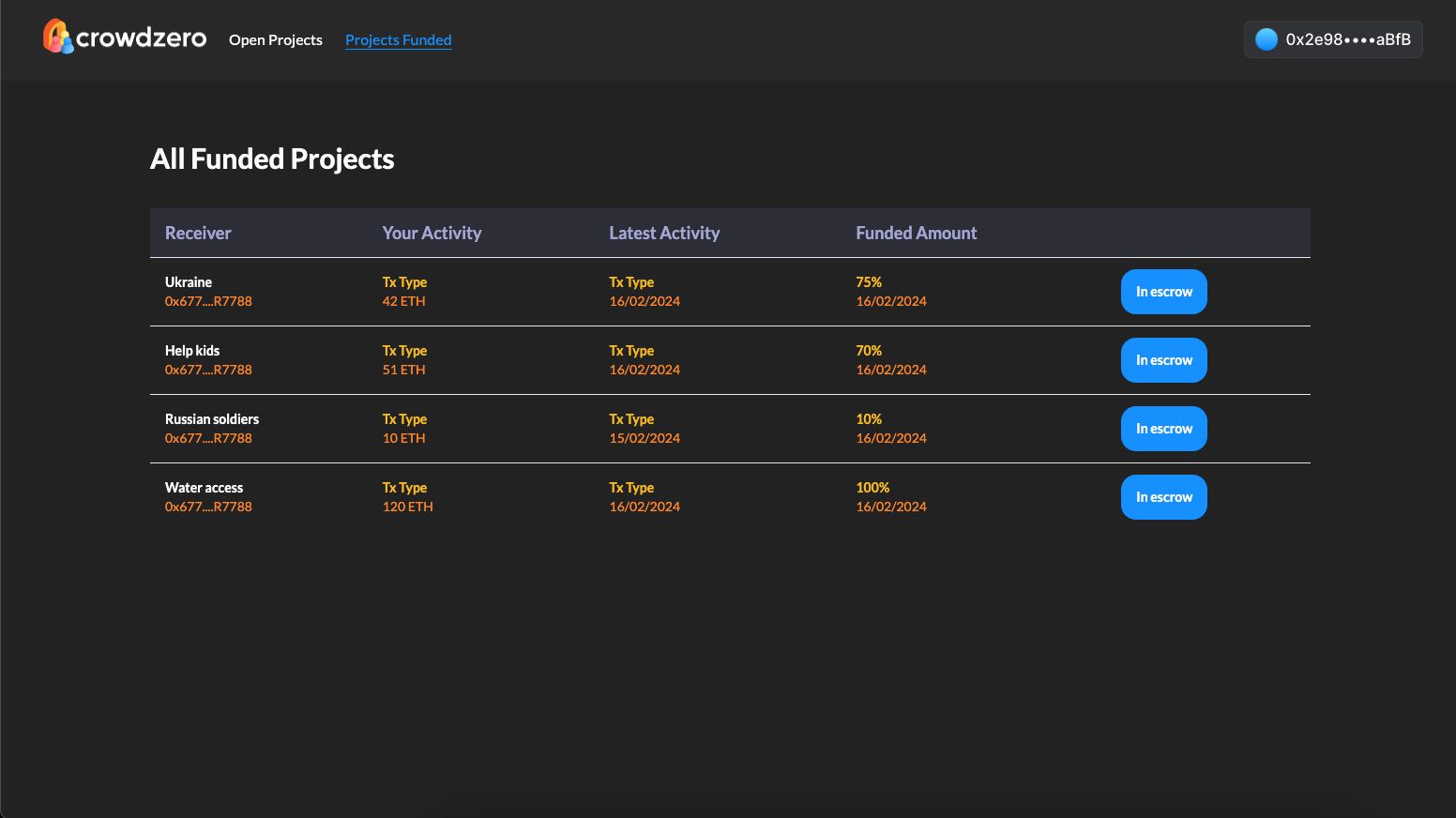Click the 120 ETH activity value
Viewport: 1456px width, 818px height.
point(407,507)
